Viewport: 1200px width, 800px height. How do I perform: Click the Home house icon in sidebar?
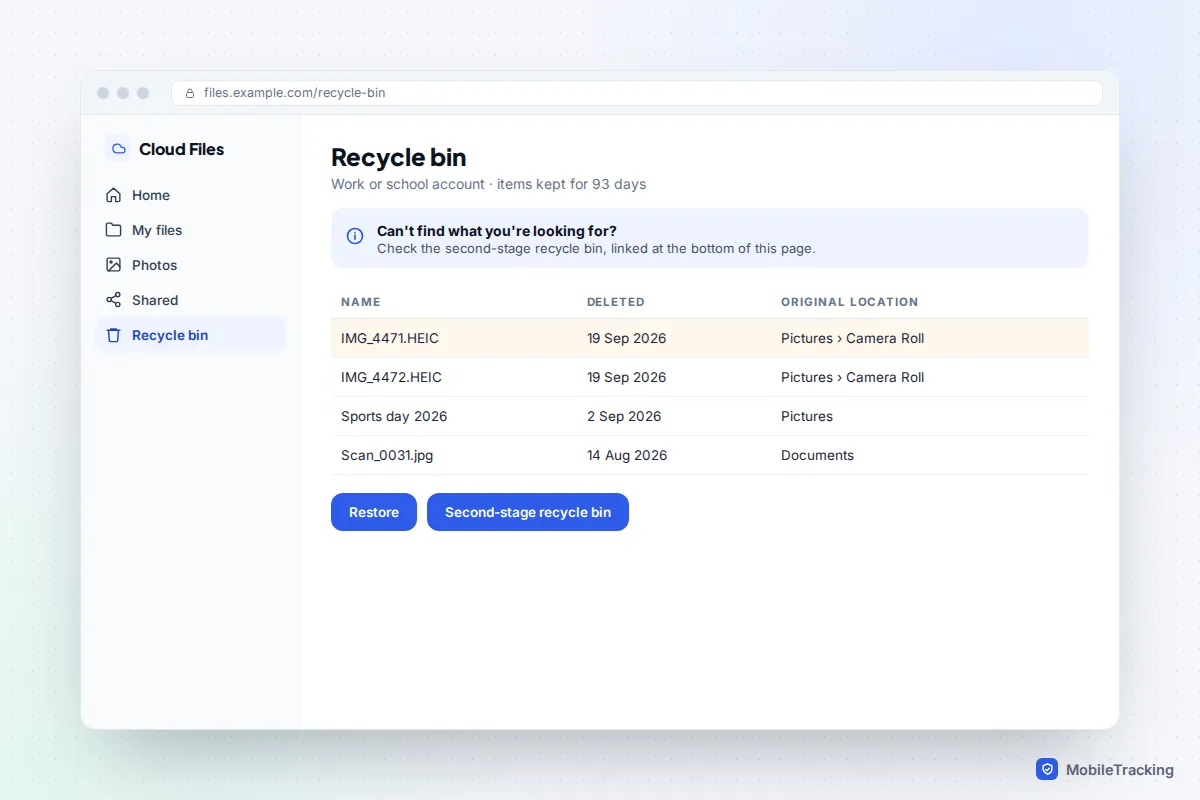(113, 195)
